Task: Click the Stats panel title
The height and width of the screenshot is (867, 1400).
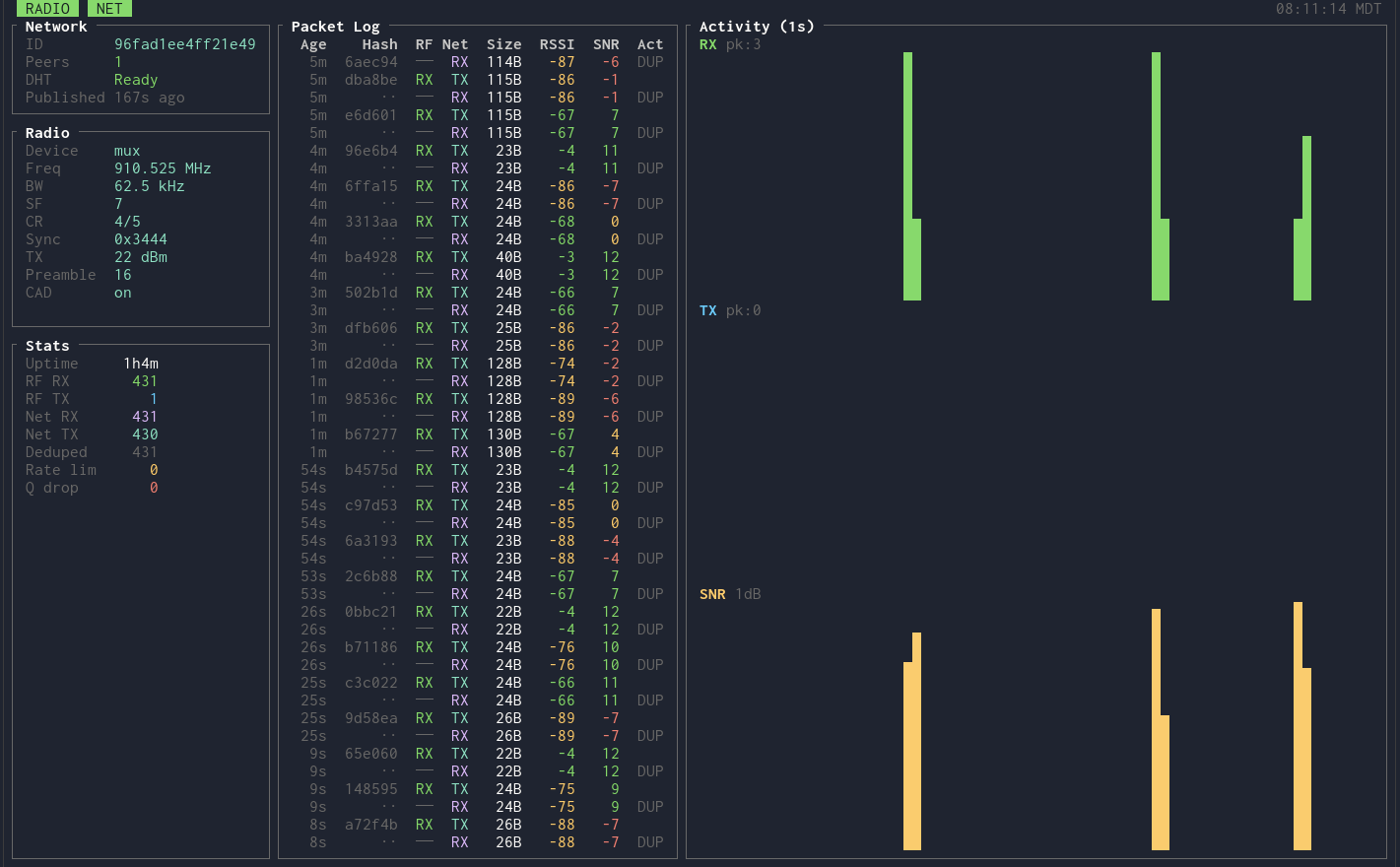Action: (47, 346)
